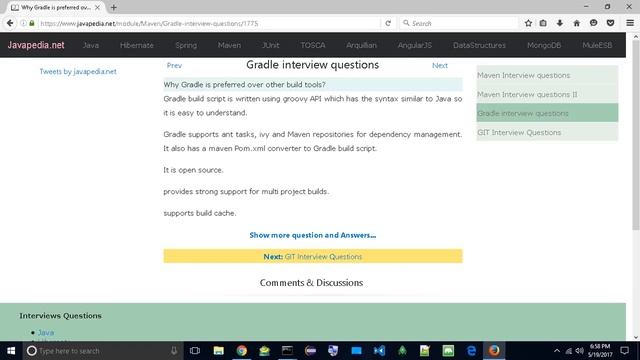
Task: Go to the Next question link
Action: (x=440, y=65)
